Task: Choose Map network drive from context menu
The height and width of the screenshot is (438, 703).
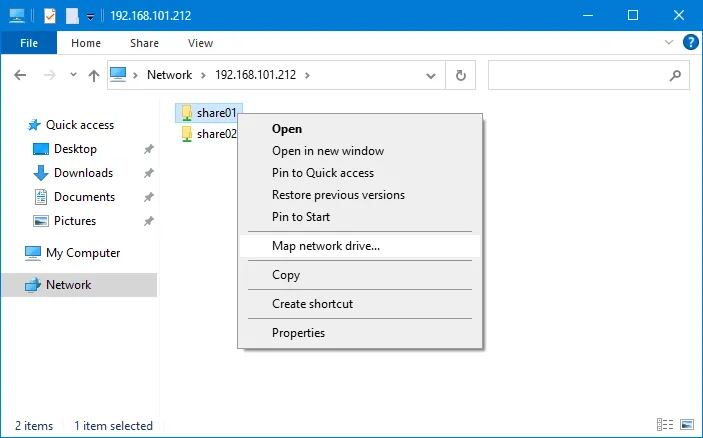Action: click(326, 245)
